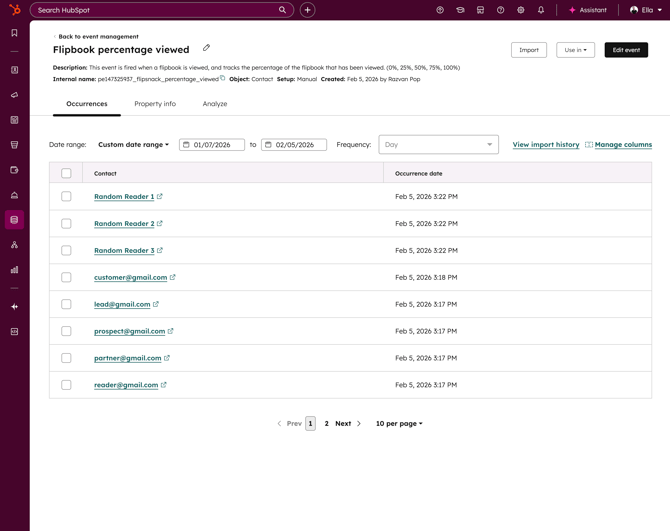Click the HubSpot sprocket logo
The width and height of the screenshot is (670, 531).
14,10
